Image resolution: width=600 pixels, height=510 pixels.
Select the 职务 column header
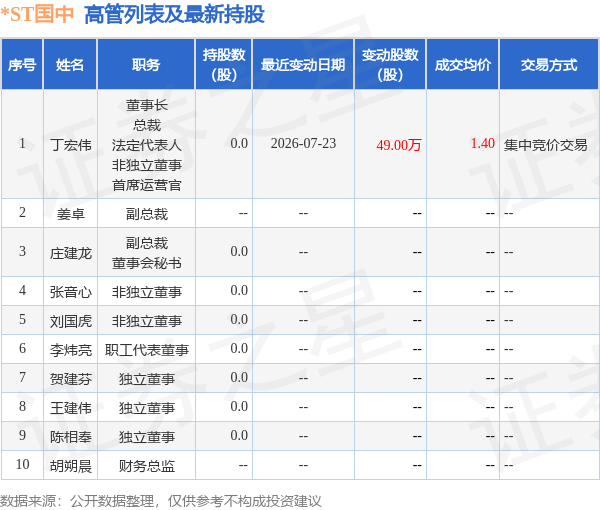click(146, 65)
